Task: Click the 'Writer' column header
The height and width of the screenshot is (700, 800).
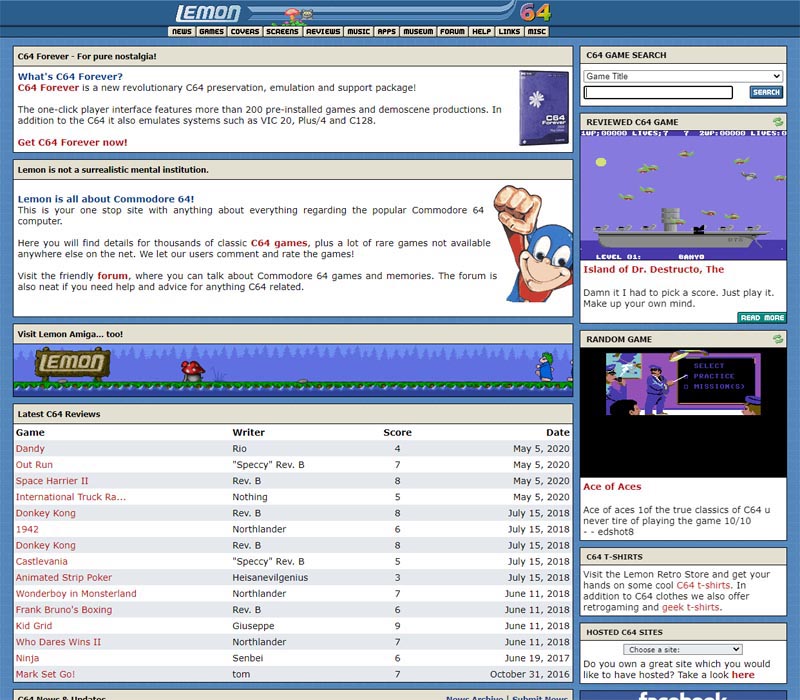Action: (248, 432)
